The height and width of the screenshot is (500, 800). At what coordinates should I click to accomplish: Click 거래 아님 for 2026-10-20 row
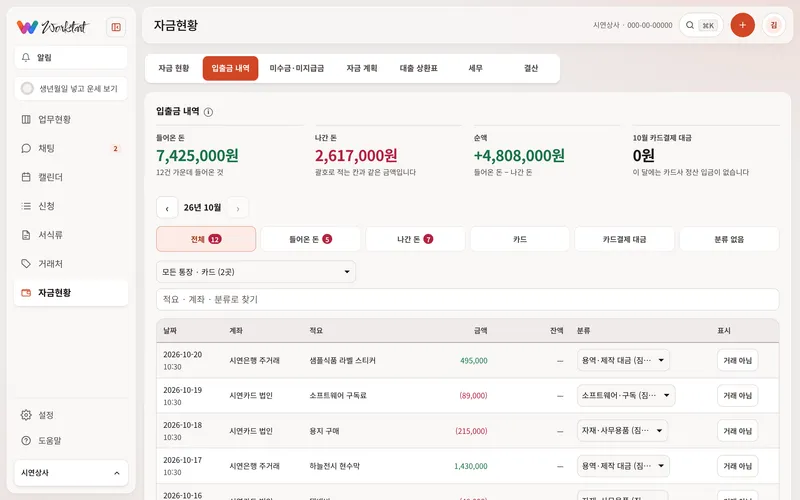coord(737,360)
